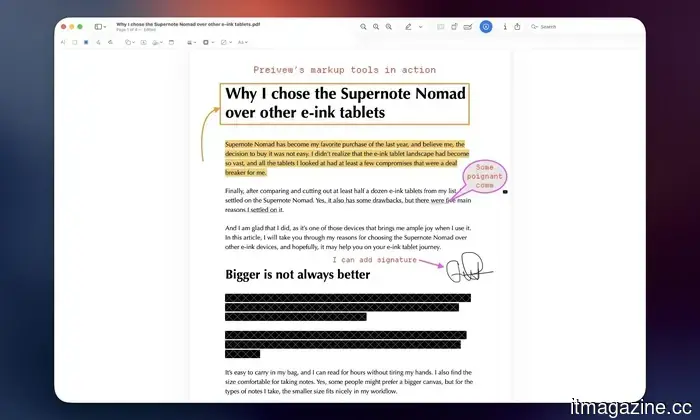Expand the highlight color dropdown arrow
The height and width of the screenshot is (420, 700).
[x=421, y=27]
